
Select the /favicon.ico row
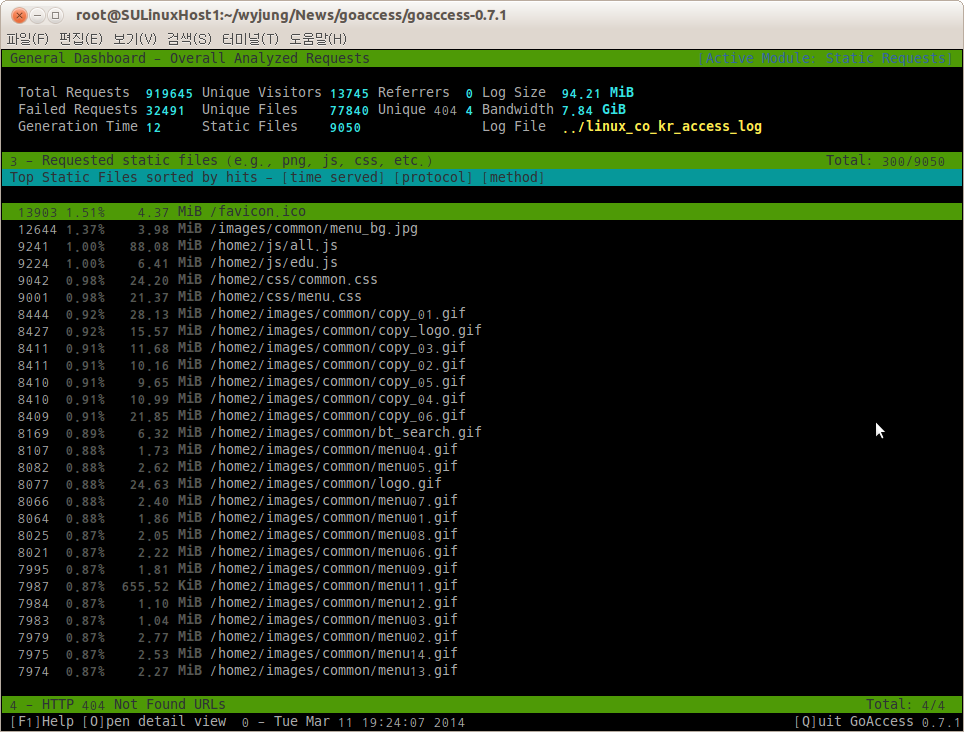[482, 211]
